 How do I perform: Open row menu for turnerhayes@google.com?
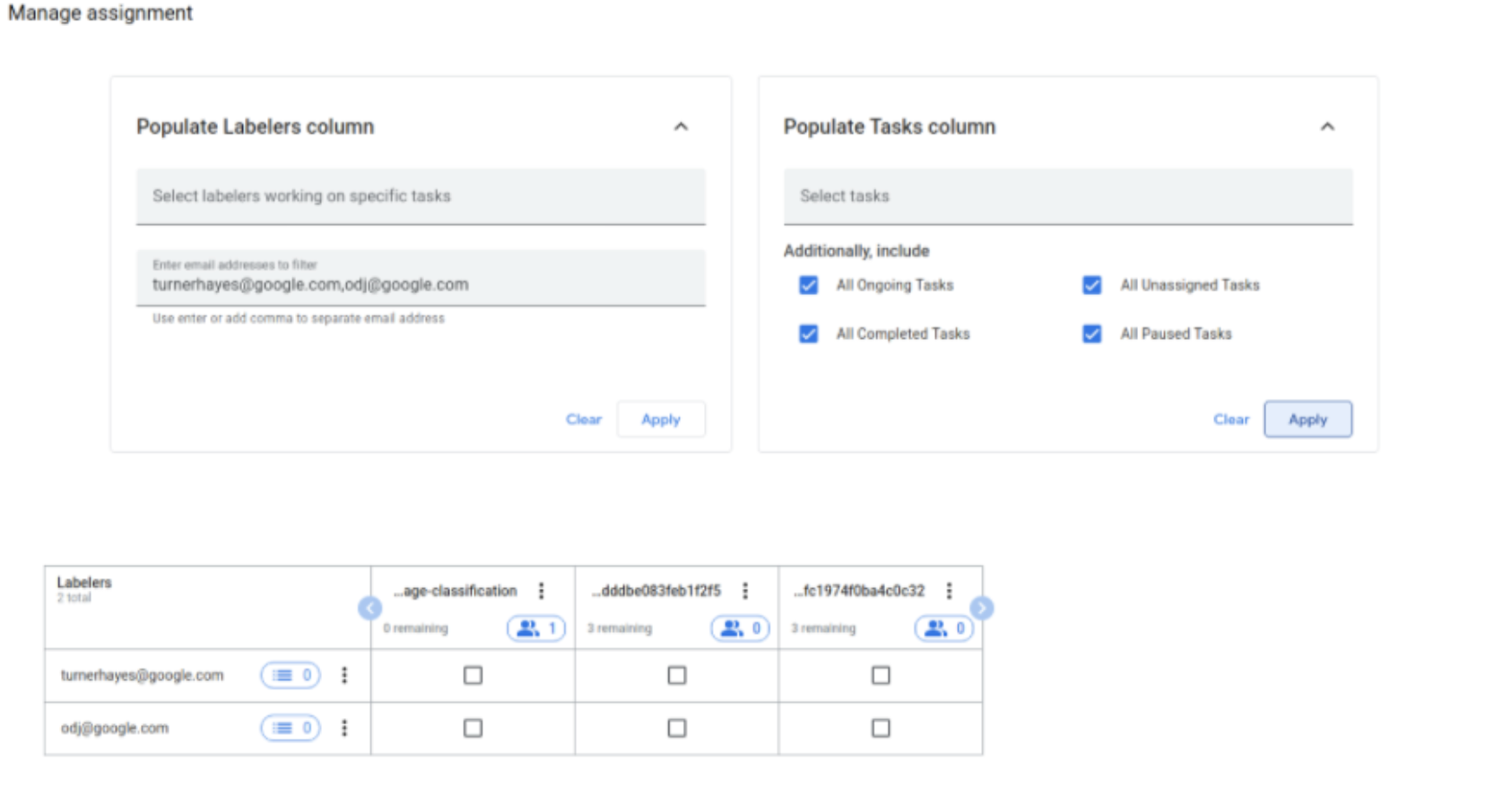pyautogui.click(x=344, y=675)
